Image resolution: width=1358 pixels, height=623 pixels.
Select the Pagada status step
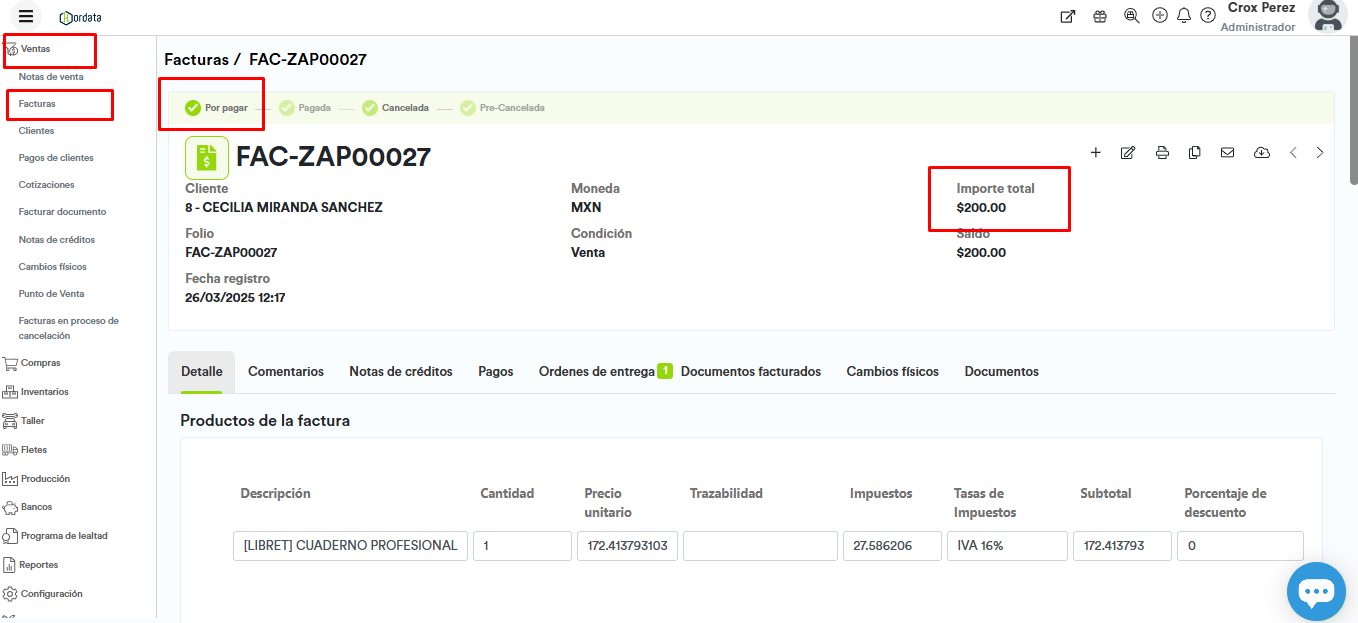305,108
